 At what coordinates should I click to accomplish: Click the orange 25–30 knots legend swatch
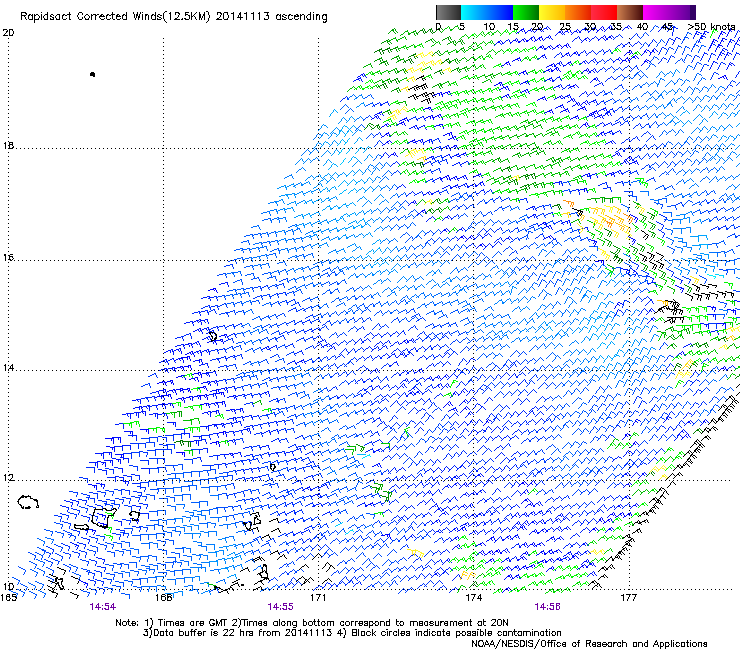tap(578, 12)
